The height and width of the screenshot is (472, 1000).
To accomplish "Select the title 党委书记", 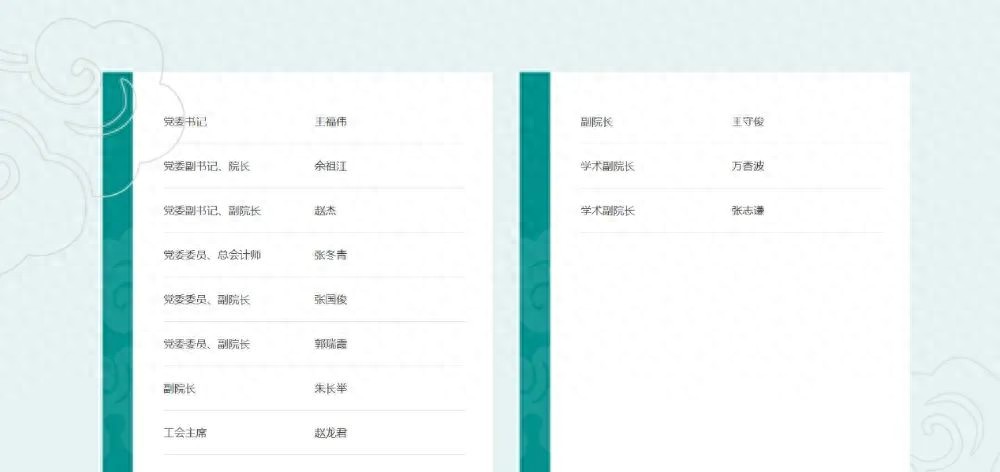I will (185, 122).
